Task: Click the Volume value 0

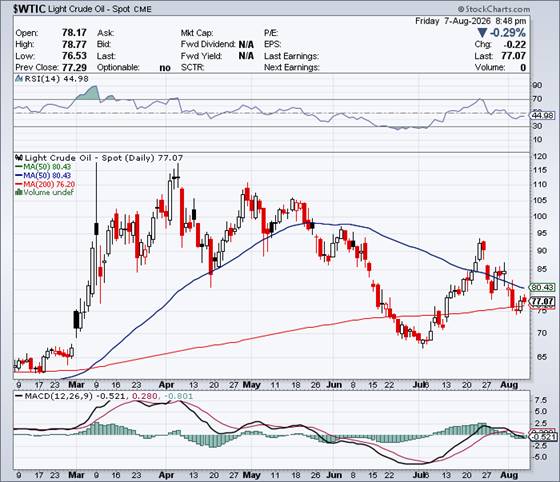Action: (523, 67)
